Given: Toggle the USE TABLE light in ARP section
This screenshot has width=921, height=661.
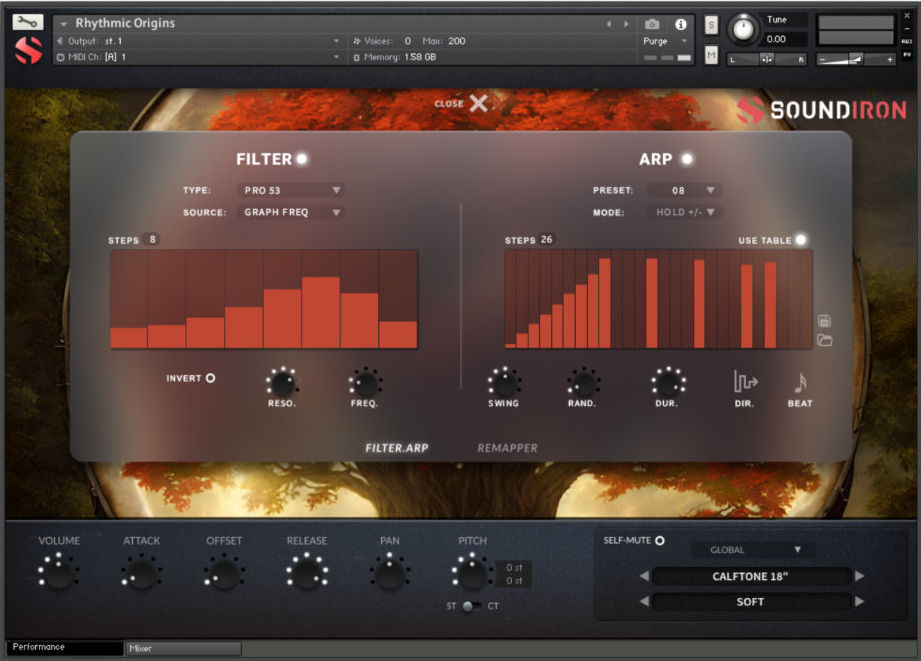Looking at the screenshot, I should 800,240.
